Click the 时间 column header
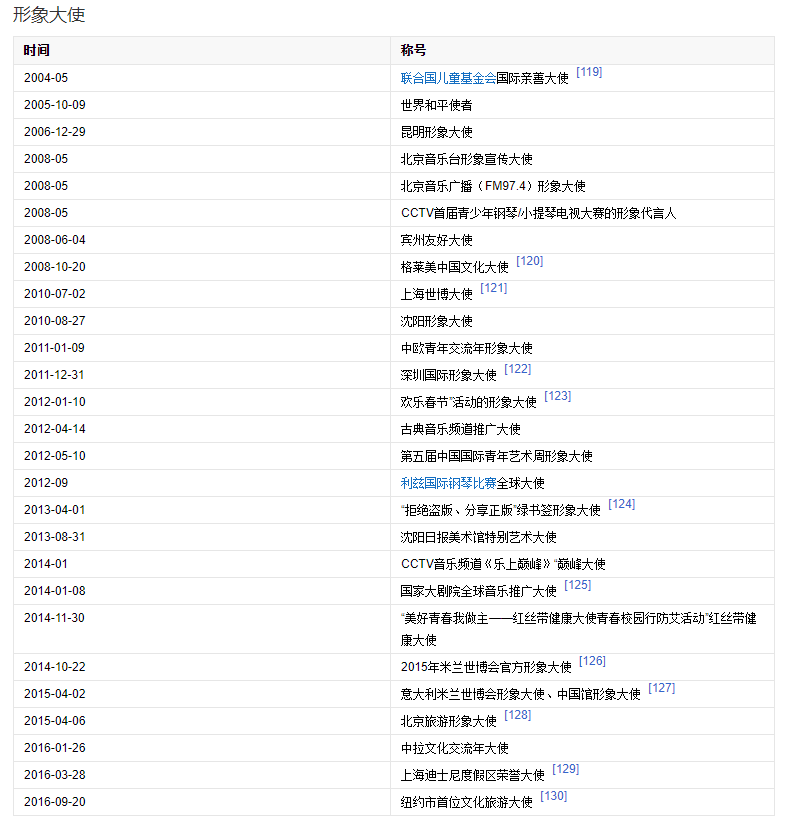The width and height of the screenshot is (797, 825). click(x=37, y=50)
